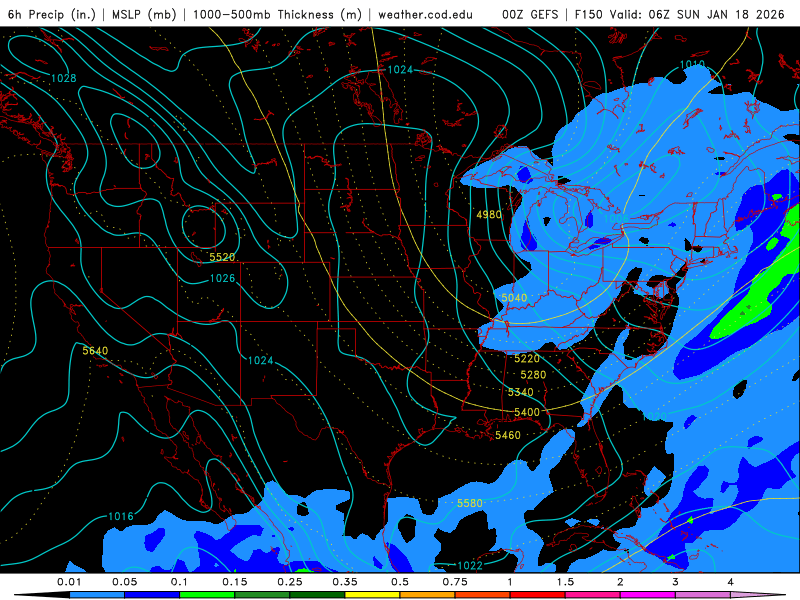Click the 5220 thickness label
800x600 pixels.
[527, 359]
